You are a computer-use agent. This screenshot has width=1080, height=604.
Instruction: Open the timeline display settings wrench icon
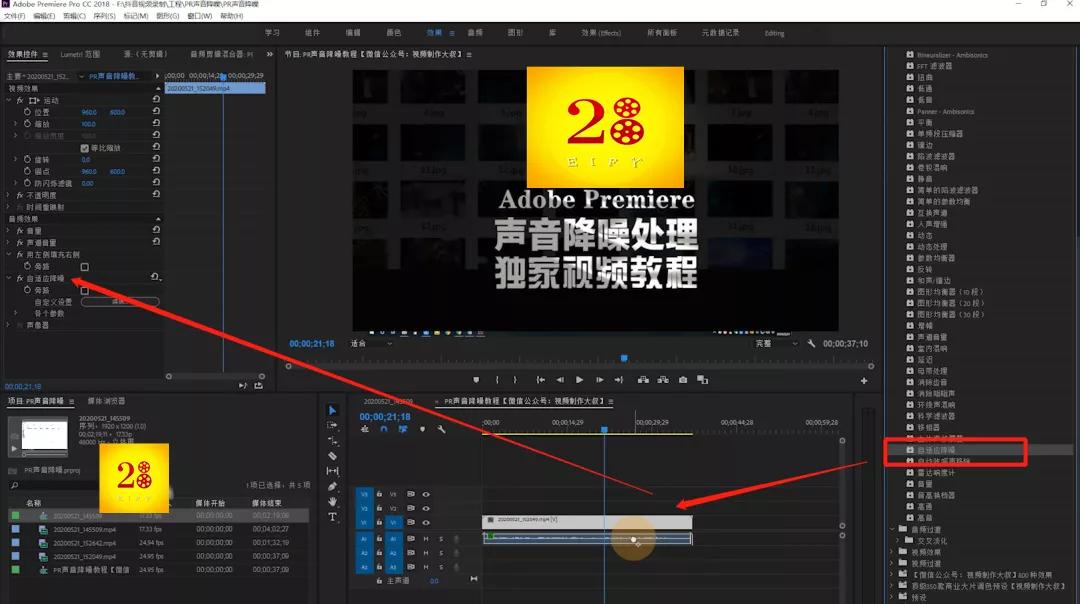(x=442, y=429)
